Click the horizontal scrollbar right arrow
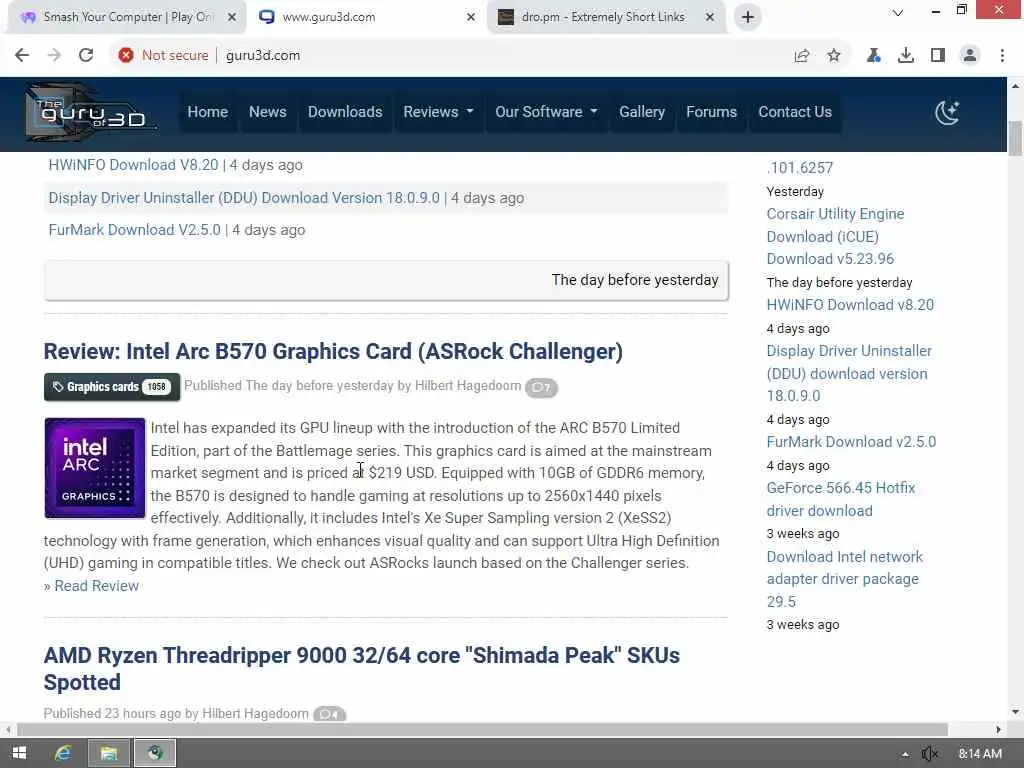This screenshot has height=768, width=1024. [999, 729]
